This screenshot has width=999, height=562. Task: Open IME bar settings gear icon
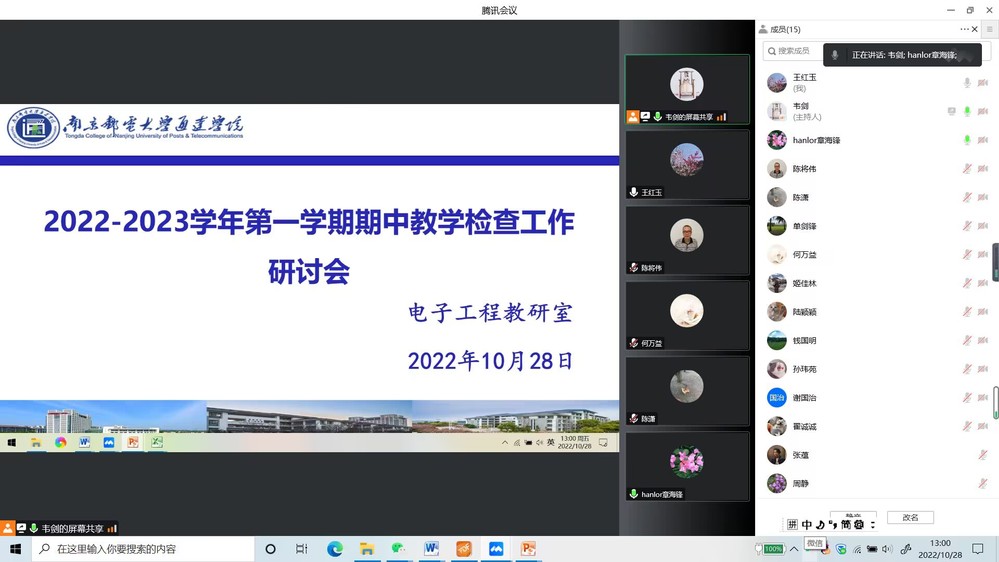pos(859,524)
